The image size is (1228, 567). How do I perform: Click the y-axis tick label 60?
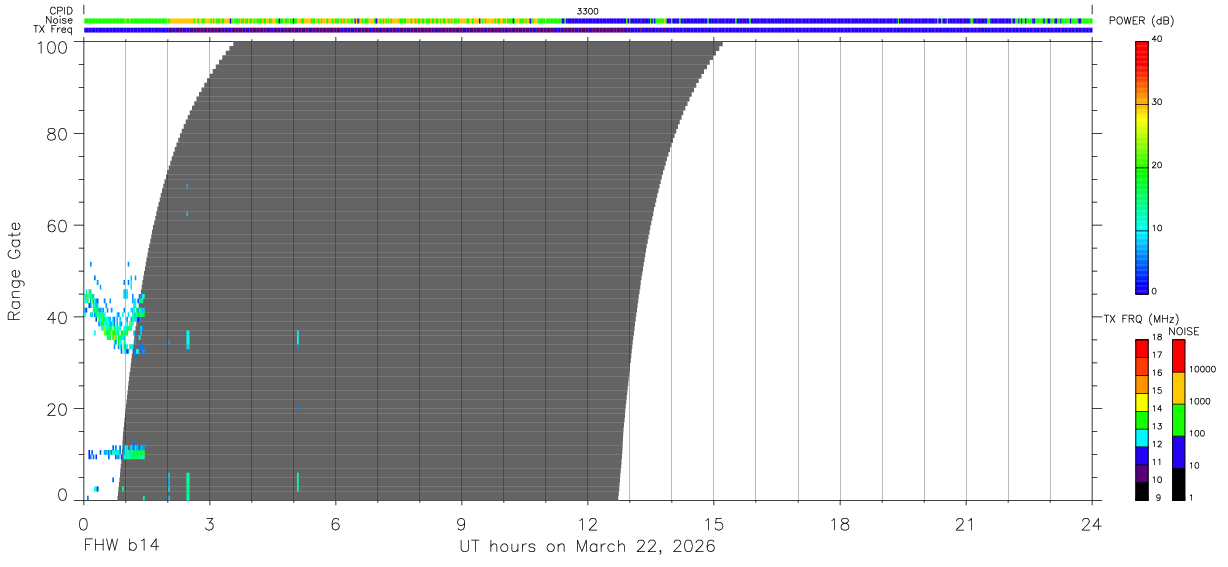[57, 226]
